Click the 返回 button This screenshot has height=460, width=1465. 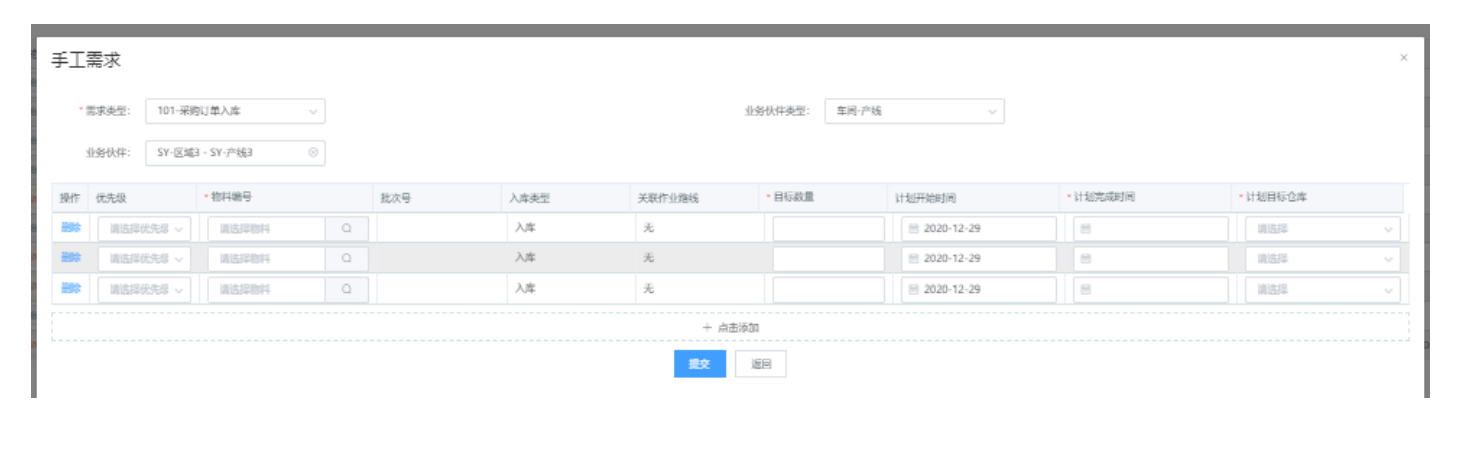point(760,364)
